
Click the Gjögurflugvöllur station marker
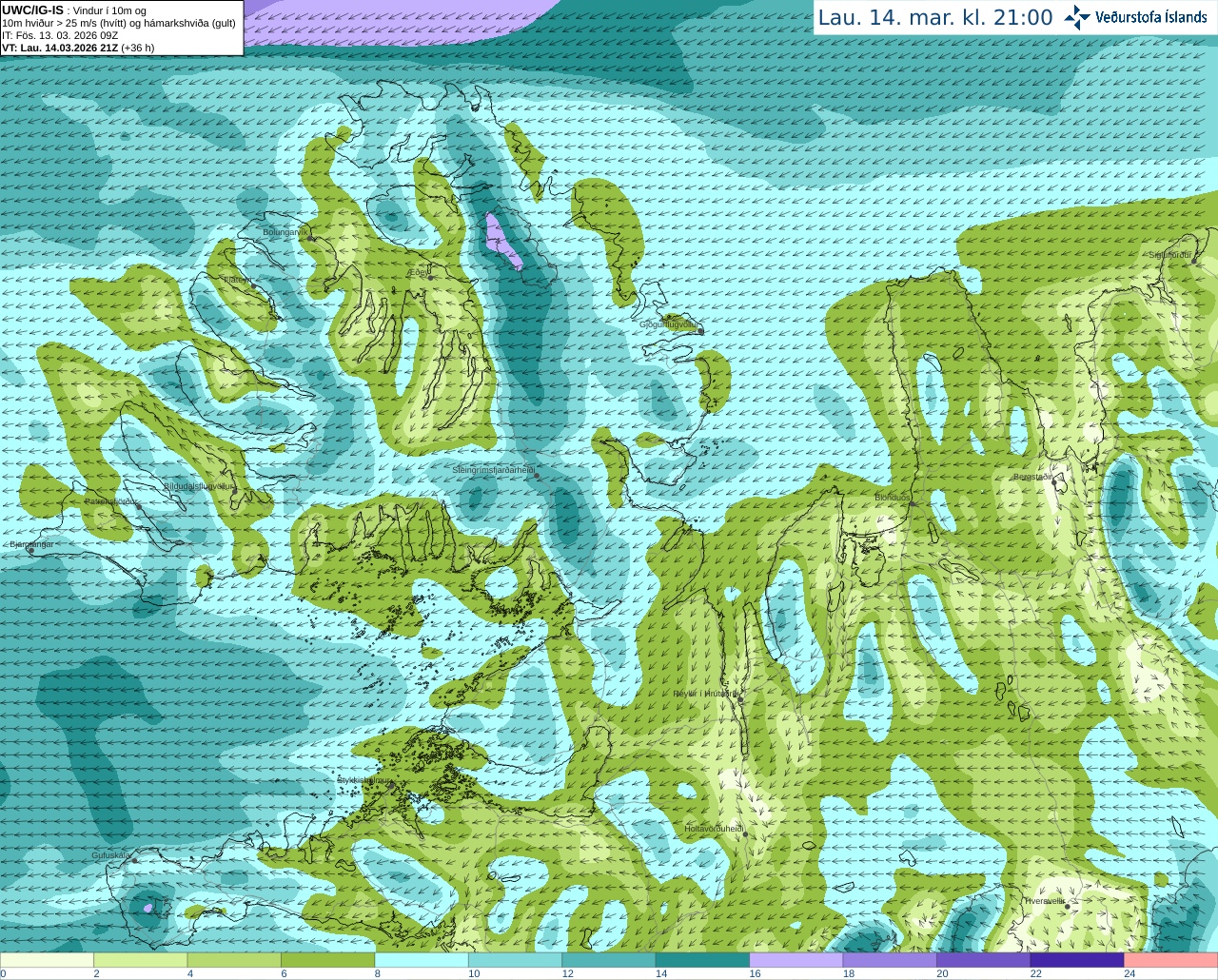(x=701, y=331)
